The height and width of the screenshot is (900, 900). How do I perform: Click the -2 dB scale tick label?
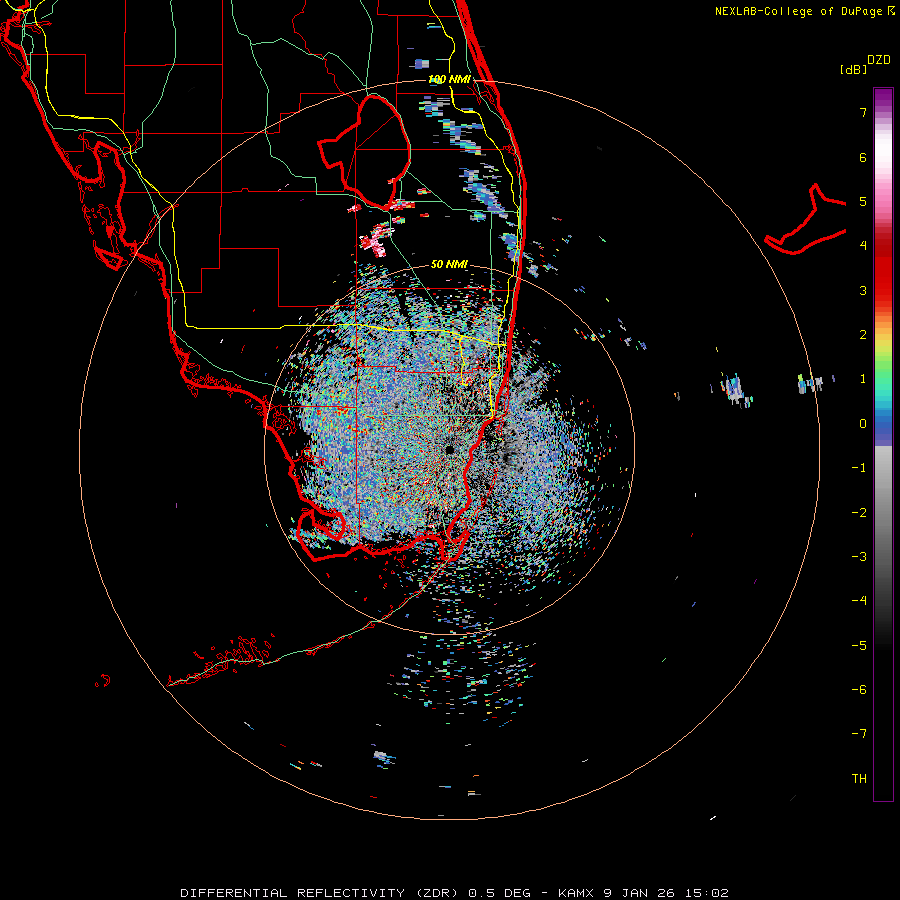[x=859, y=513]
